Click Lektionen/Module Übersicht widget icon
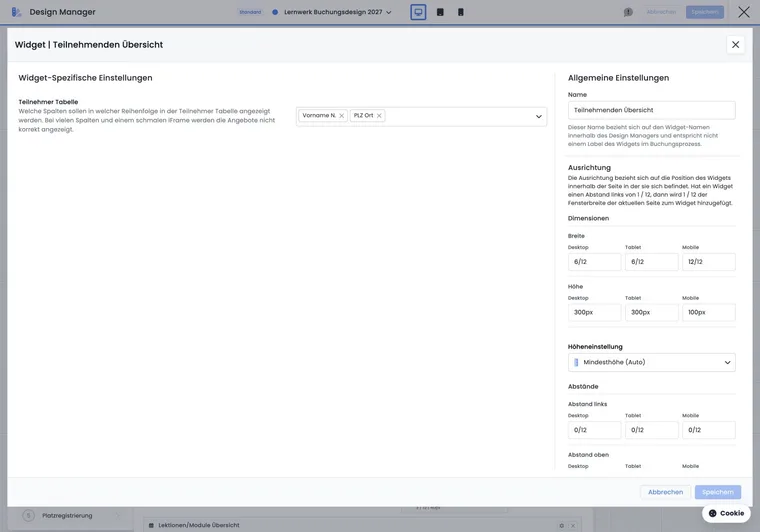 151,525
